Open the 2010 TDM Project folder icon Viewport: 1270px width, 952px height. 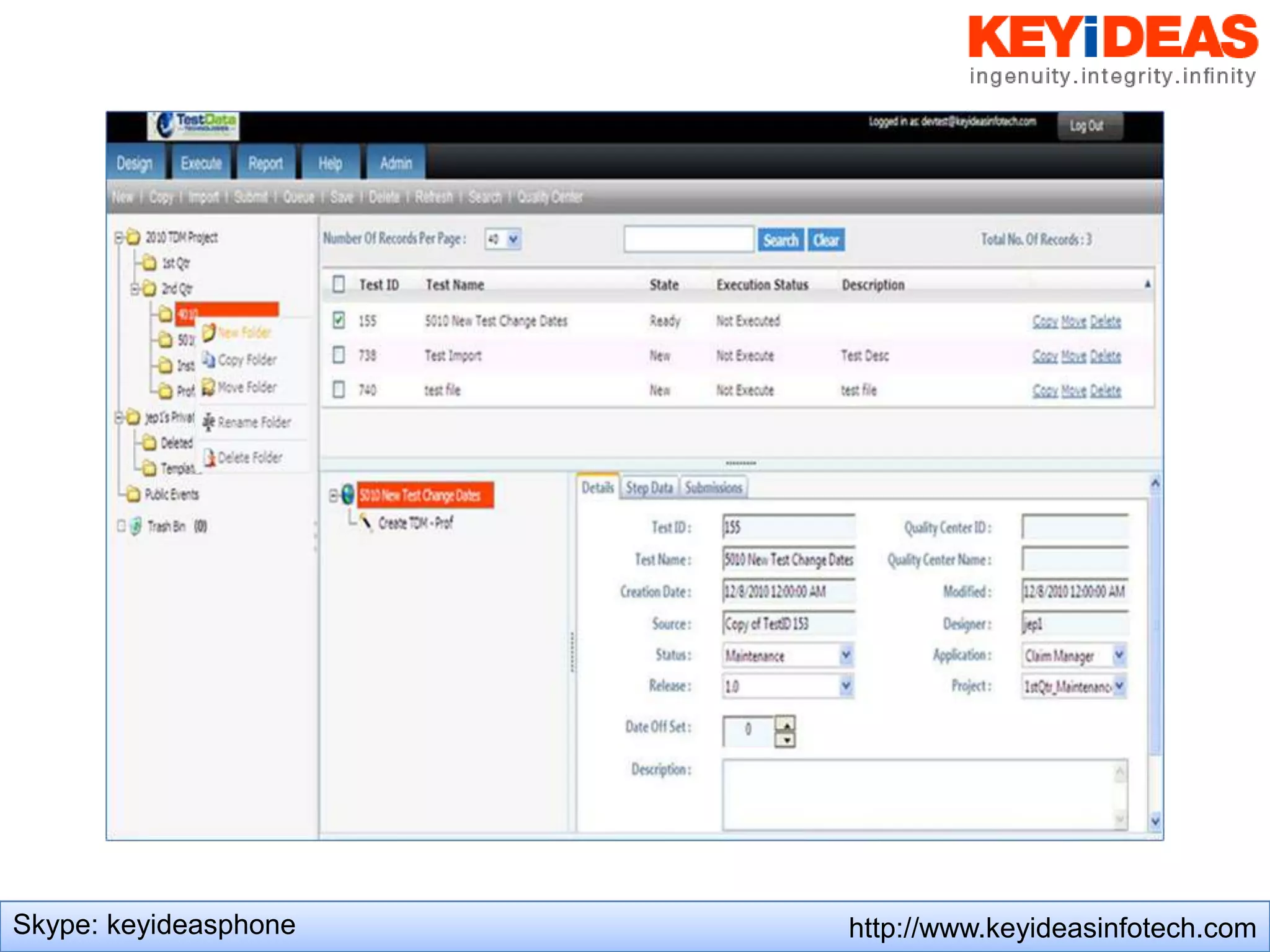(133, 237)
